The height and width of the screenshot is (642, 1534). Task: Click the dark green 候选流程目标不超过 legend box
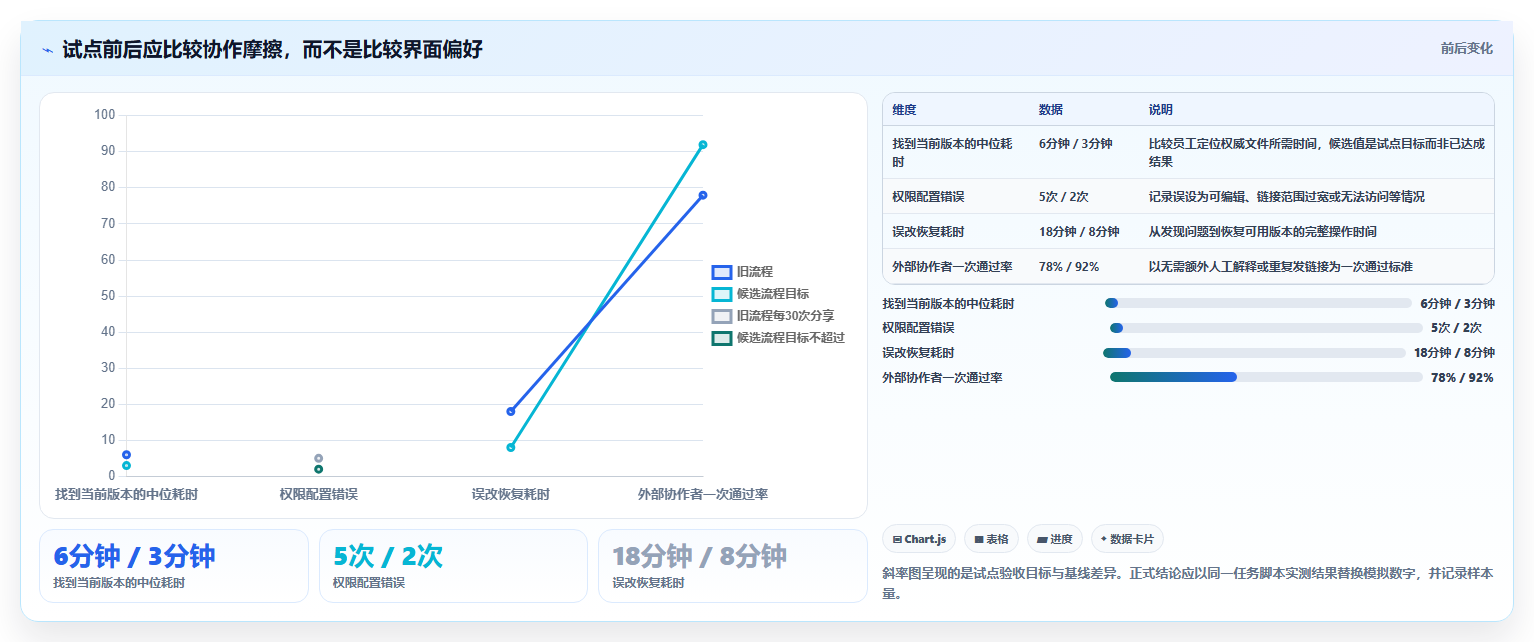pos(722,338)
